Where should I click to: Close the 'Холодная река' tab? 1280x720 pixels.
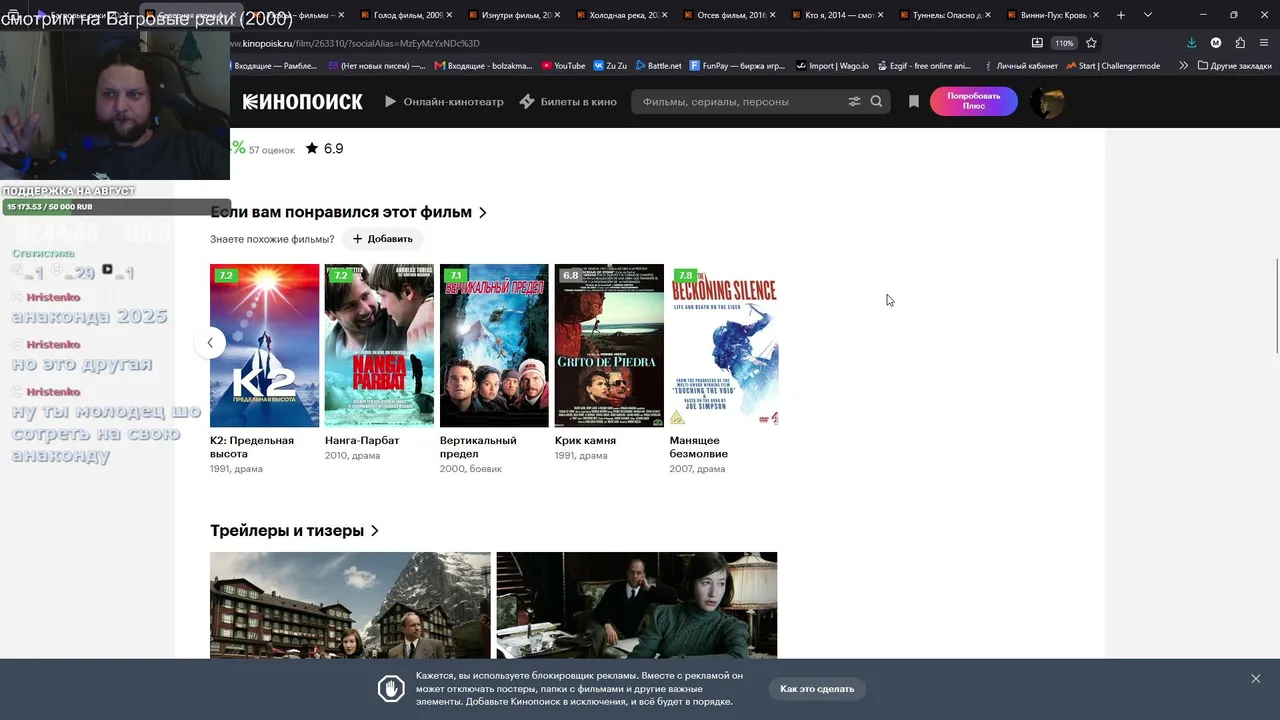(665, 15)
